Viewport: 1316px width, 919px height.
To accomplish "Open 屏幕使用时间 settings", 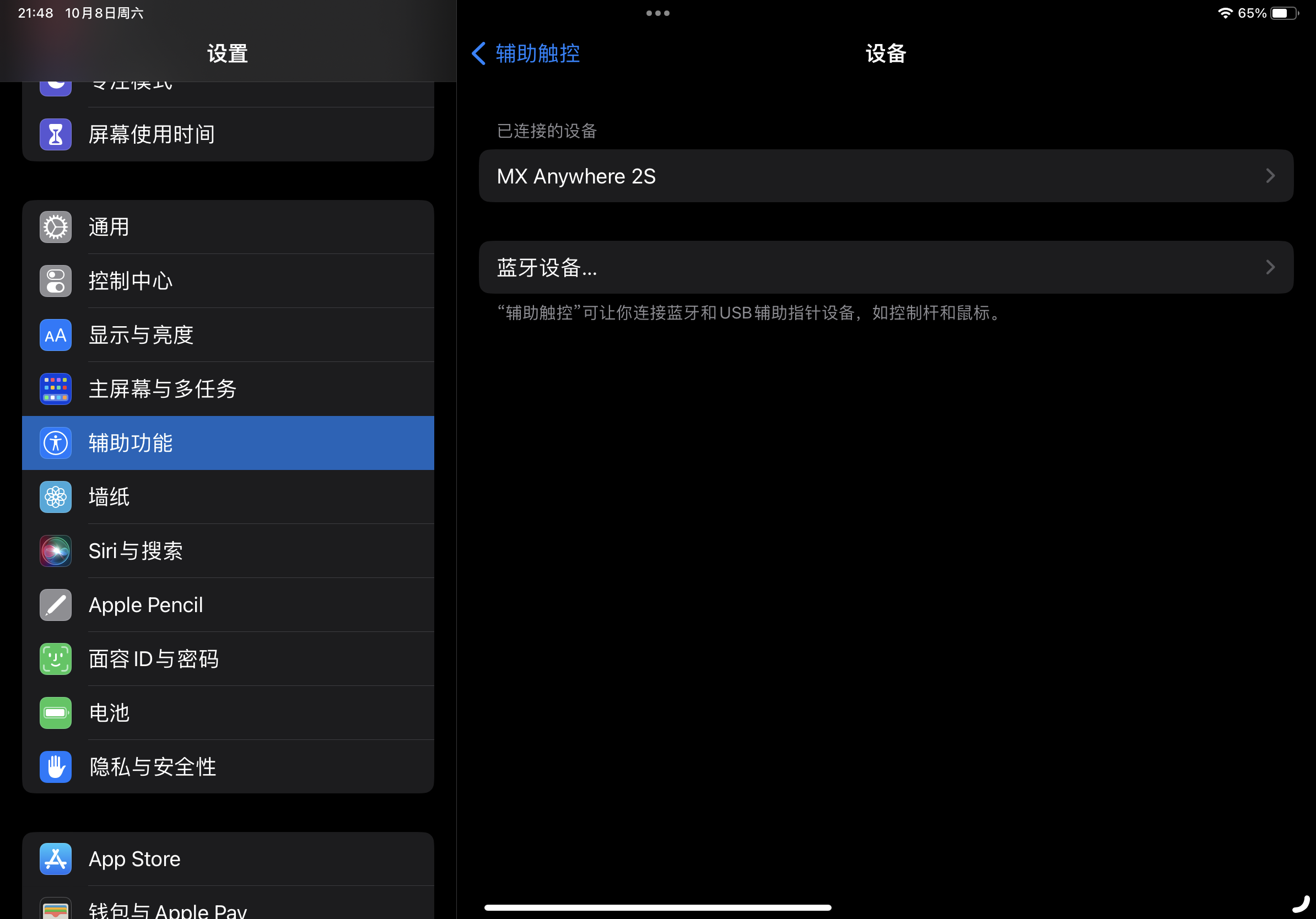I will click(x=228, y=134).
